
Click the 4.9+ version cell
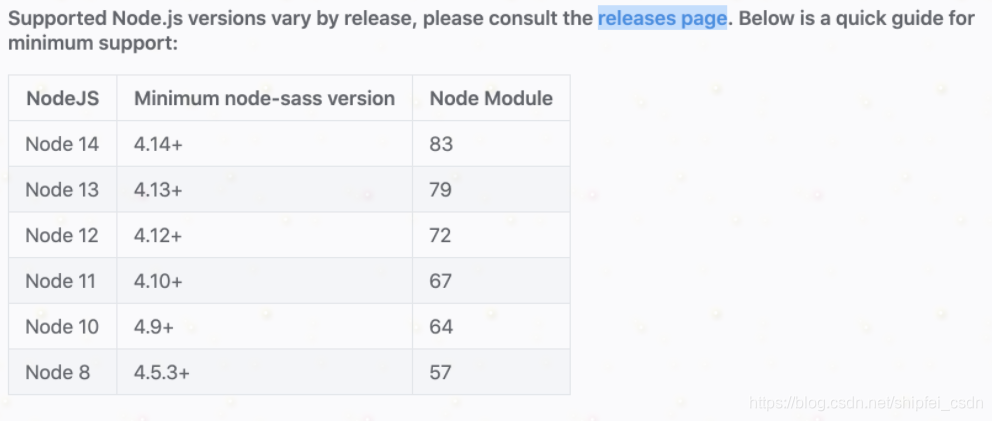[x=264, y=326]
